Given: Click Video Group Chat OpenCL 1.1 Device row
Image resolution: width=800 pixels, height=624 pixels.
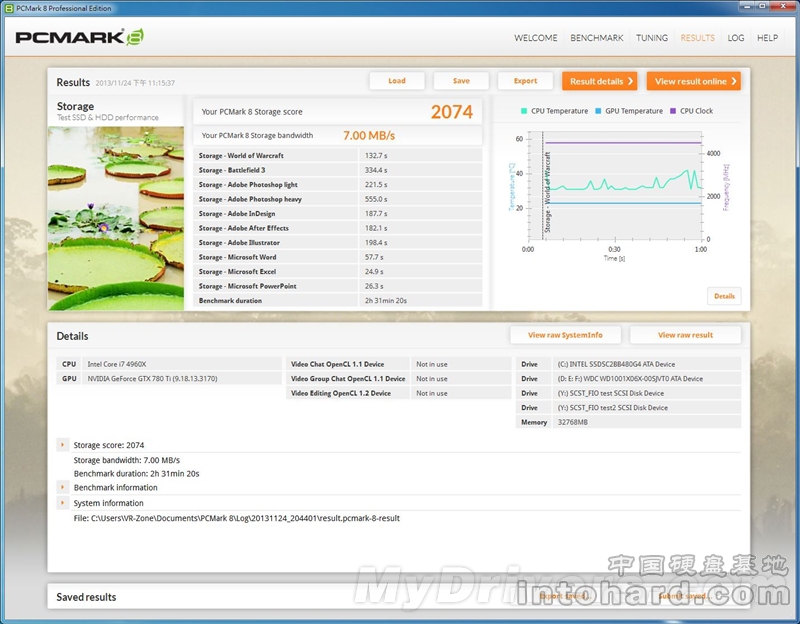Looking at the screenshot, I should [398, 379].
